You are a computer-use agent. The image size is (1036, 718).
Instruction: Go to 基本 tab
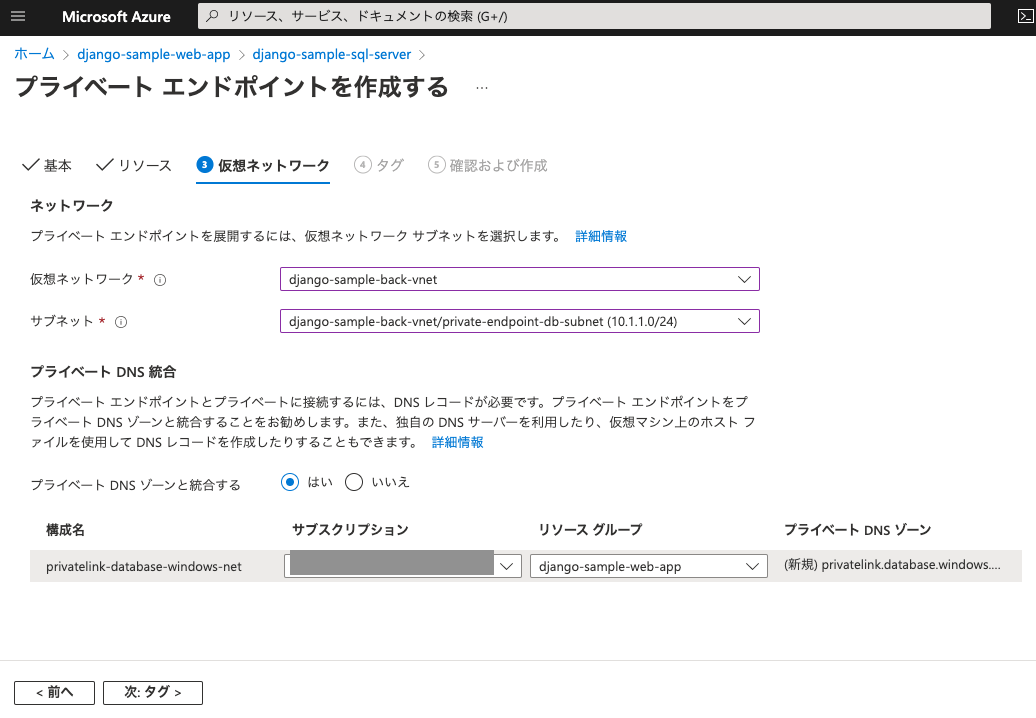click(x=47, y=165)
